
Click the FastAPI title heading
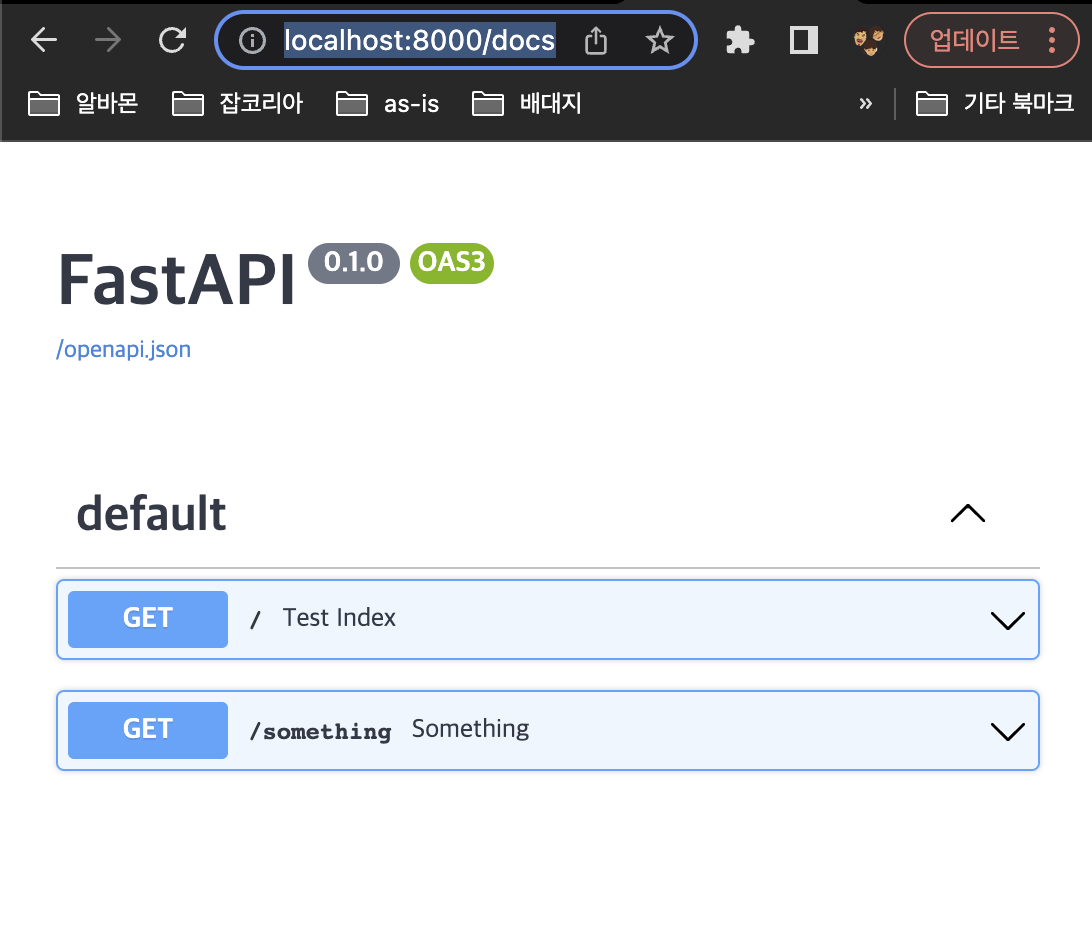(x=177, y=280)
